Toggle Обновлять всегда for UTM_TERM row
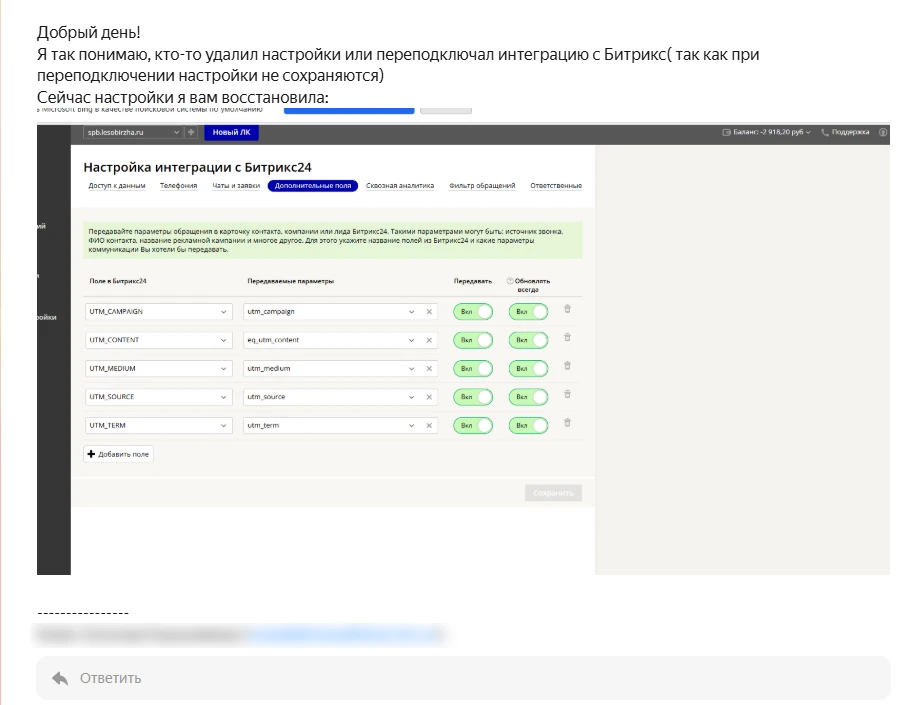Screen dimensions: 897x705 tap(529, 426)
